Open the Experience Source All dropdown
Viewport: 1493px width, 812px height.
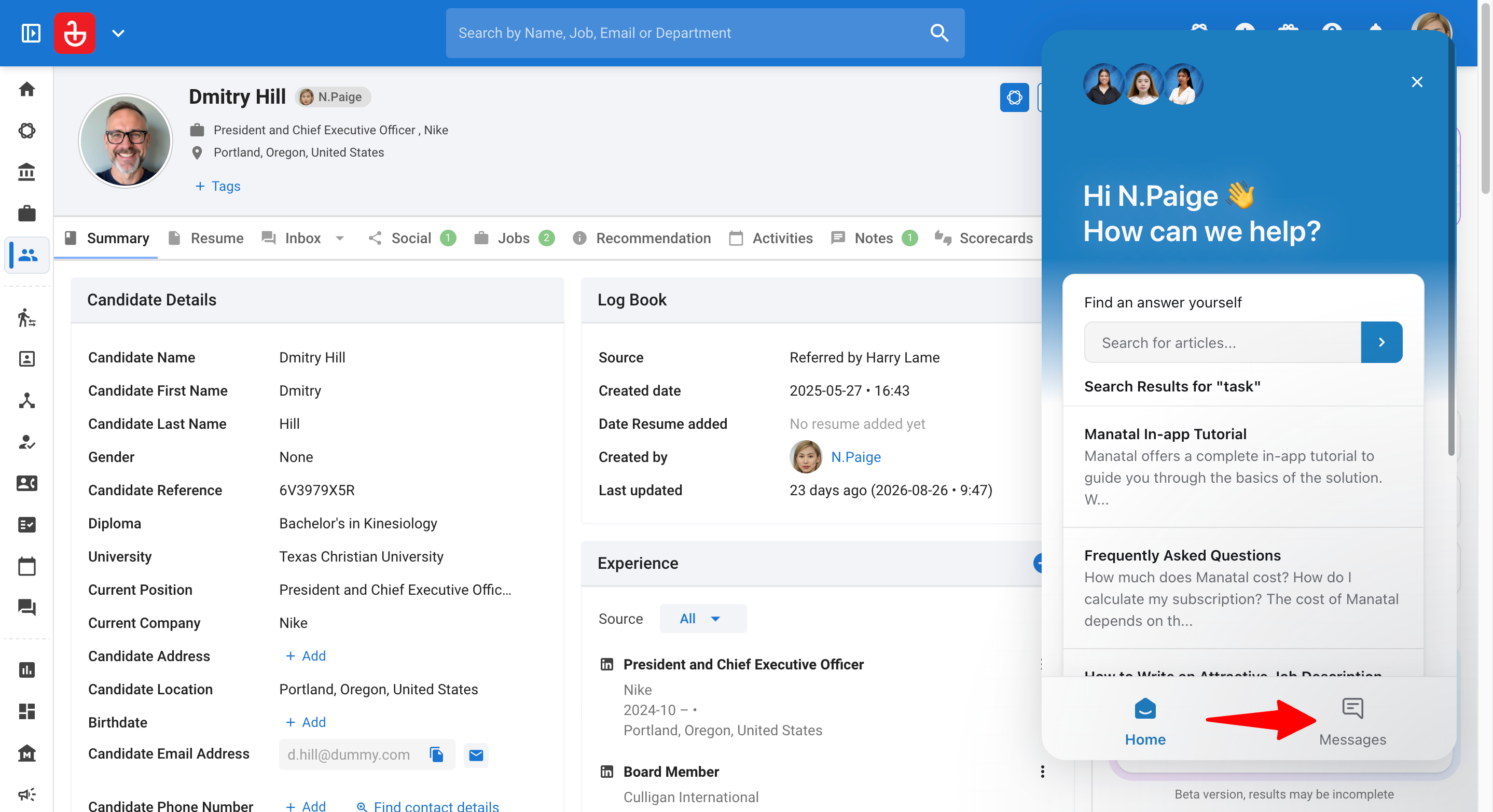(x=702, y=619)
